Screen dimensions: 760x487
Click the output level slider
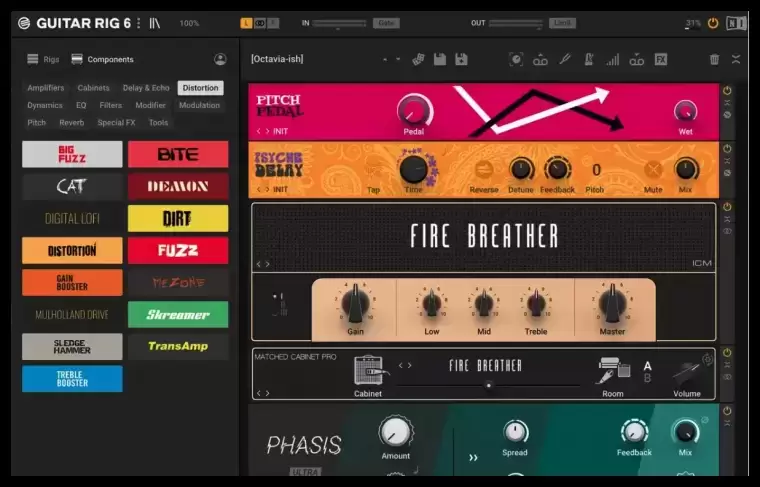click(516, 23)
